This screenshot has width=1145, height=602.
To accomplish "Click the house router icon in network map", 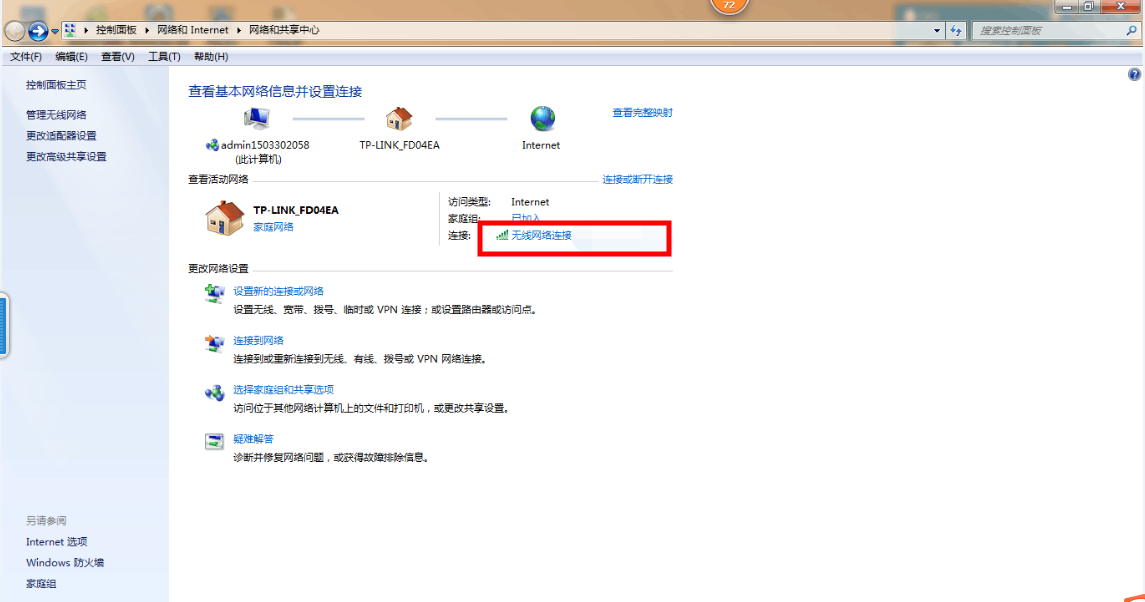I will click(399, 118).
